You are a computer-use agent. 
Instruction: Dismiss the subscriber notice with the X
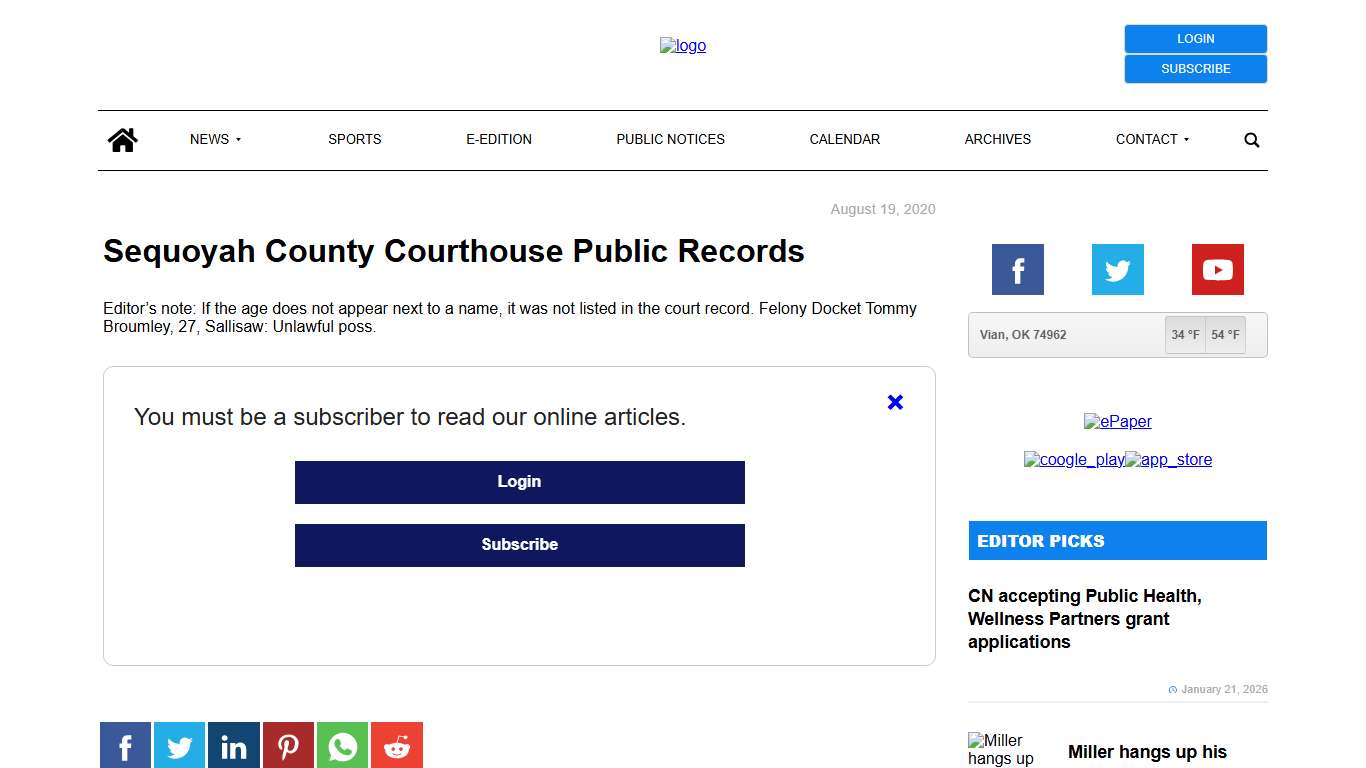coord(894,402)
